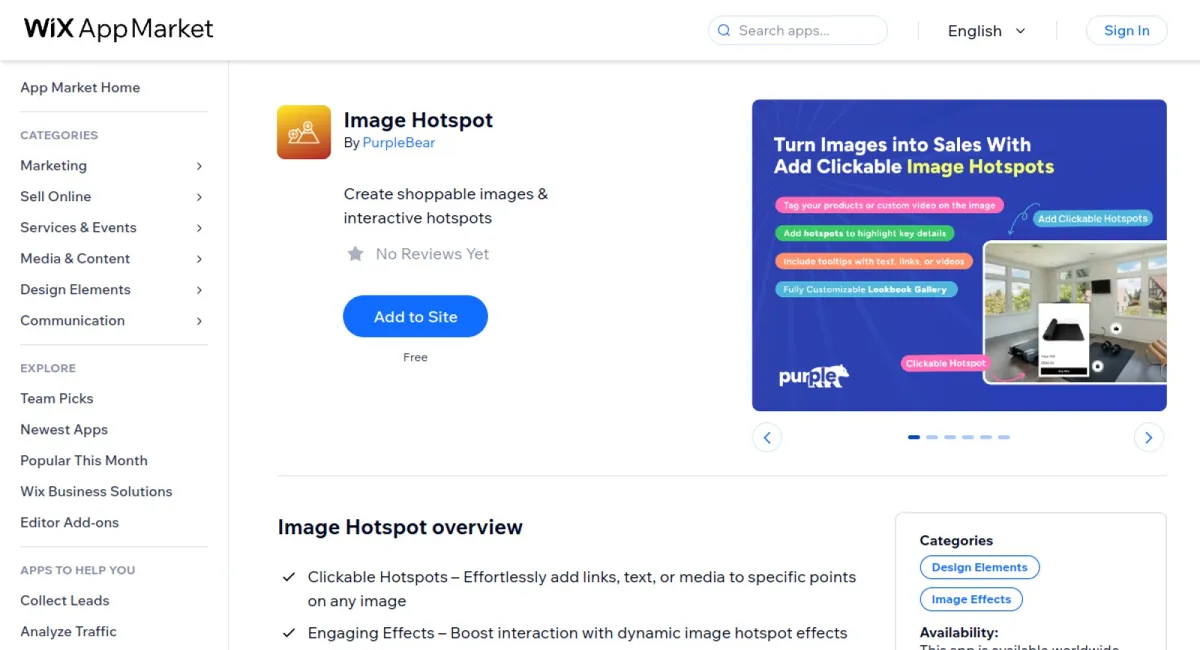Focus the Search apps field
The height and width of the screenshot is (650, 1200).
(x=798, y=31)
